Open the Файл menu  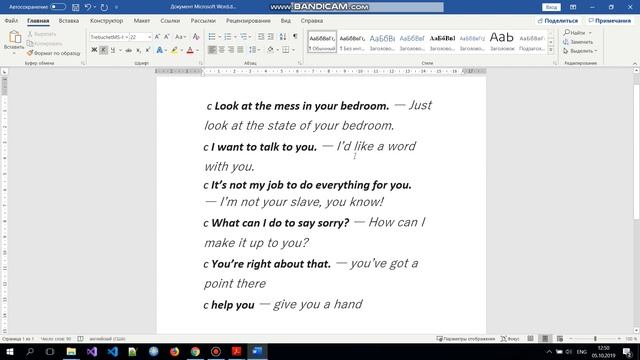click(11, 20)
